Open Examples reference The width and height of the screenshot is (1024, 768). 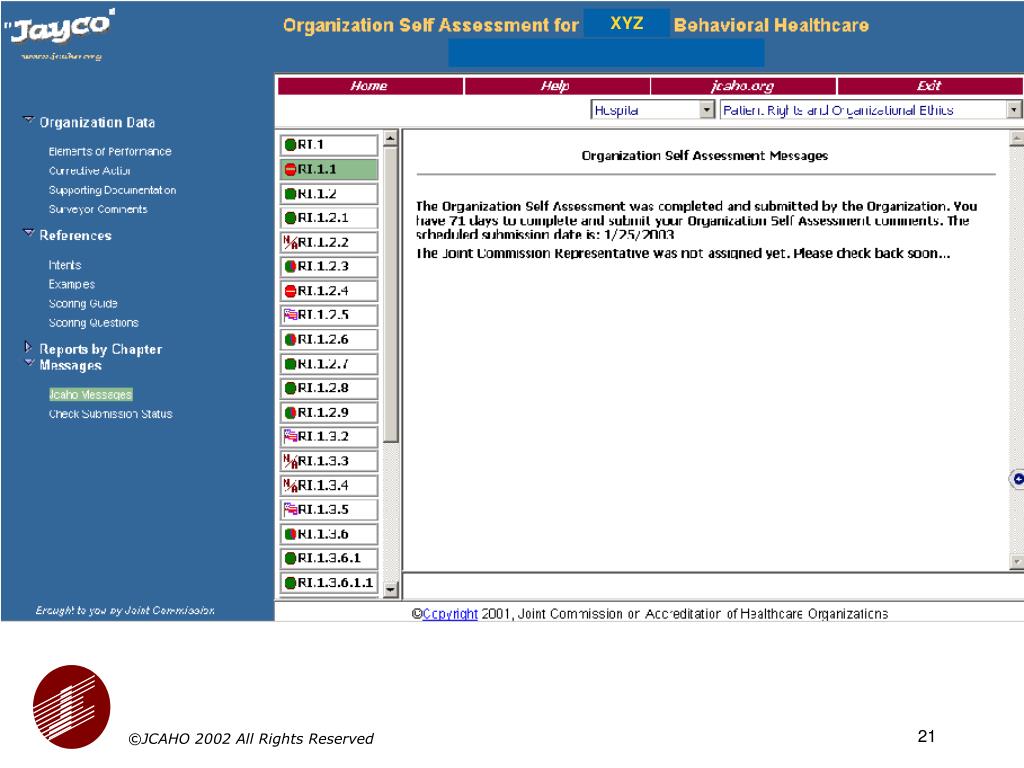pos(72,285)
